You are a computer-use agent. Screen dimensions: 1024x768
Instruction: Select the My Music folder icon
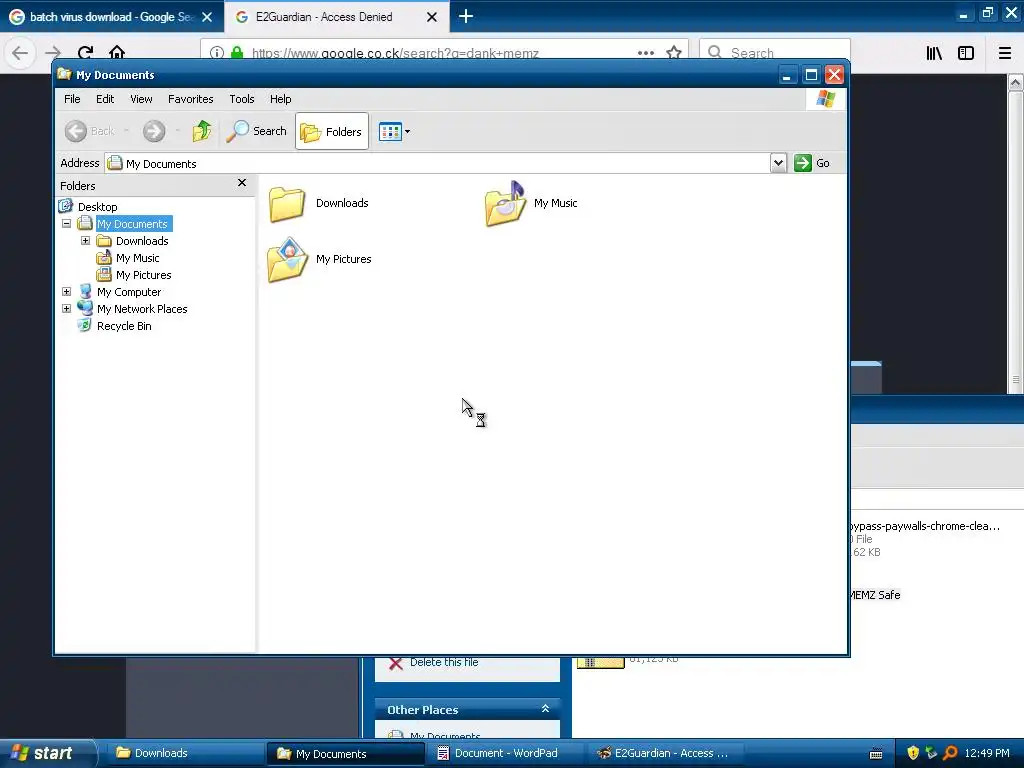point(505,204)
